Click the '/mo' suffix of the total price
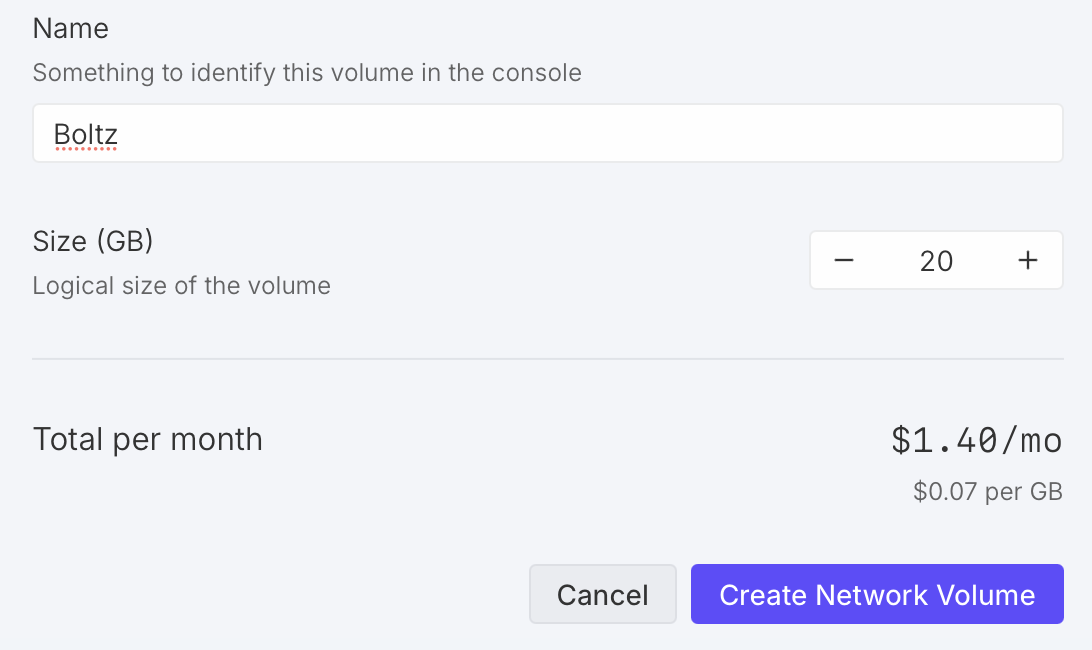Image resolution: width=1092 pixels, height=650 pixels. click(x=1030, y=440)
